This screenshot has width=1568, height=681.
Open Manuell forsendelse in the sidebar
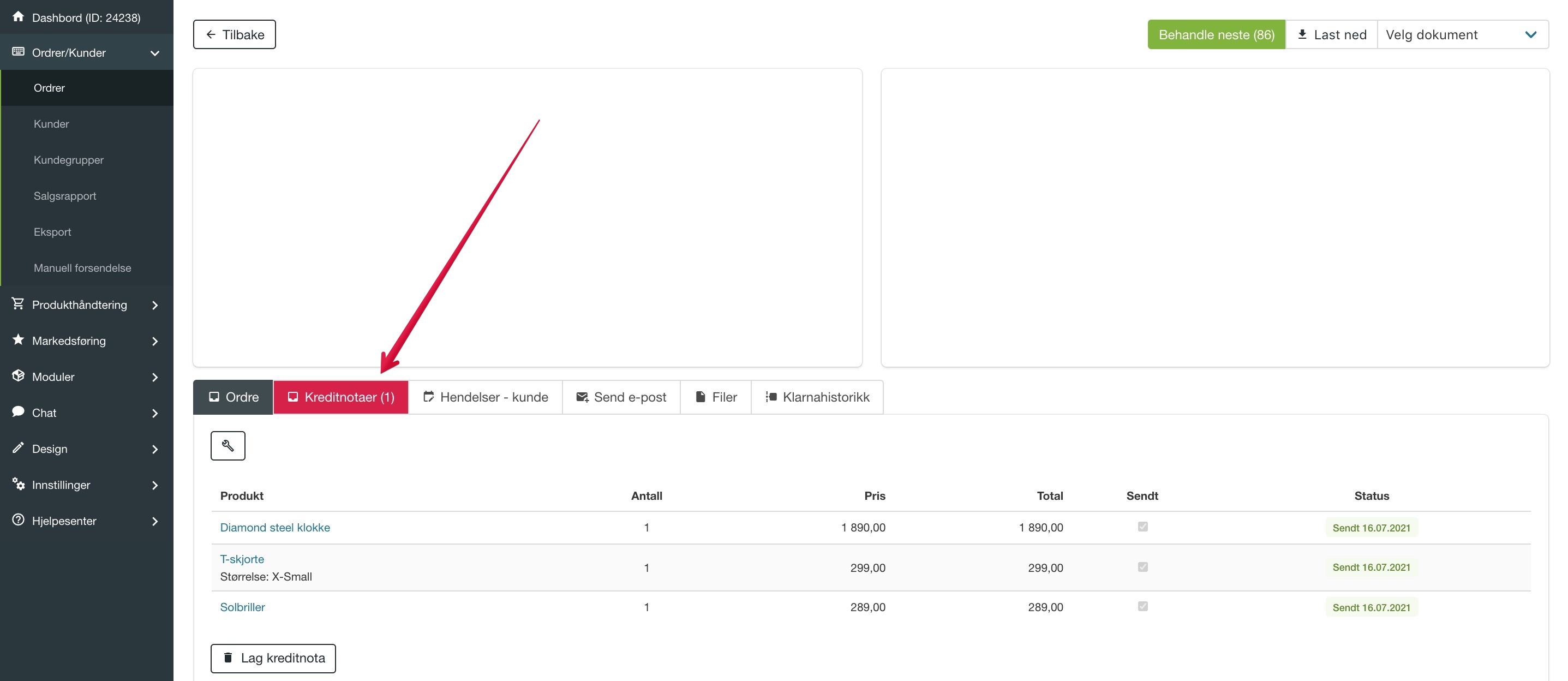pos(87,268)
